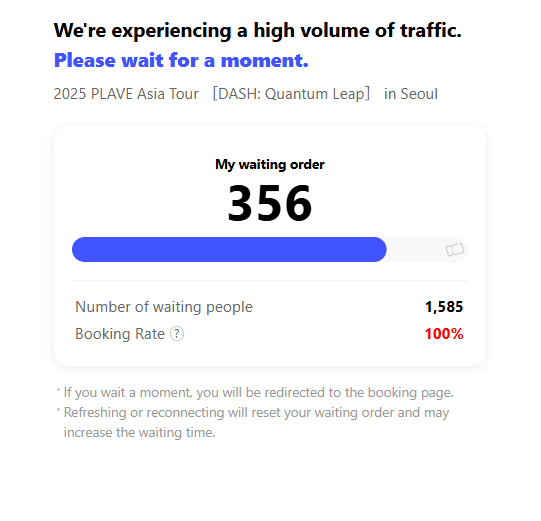The image size is (541, 521).
Task: Click the ticket icon at progress bar end
Action: tap(455, 249)
